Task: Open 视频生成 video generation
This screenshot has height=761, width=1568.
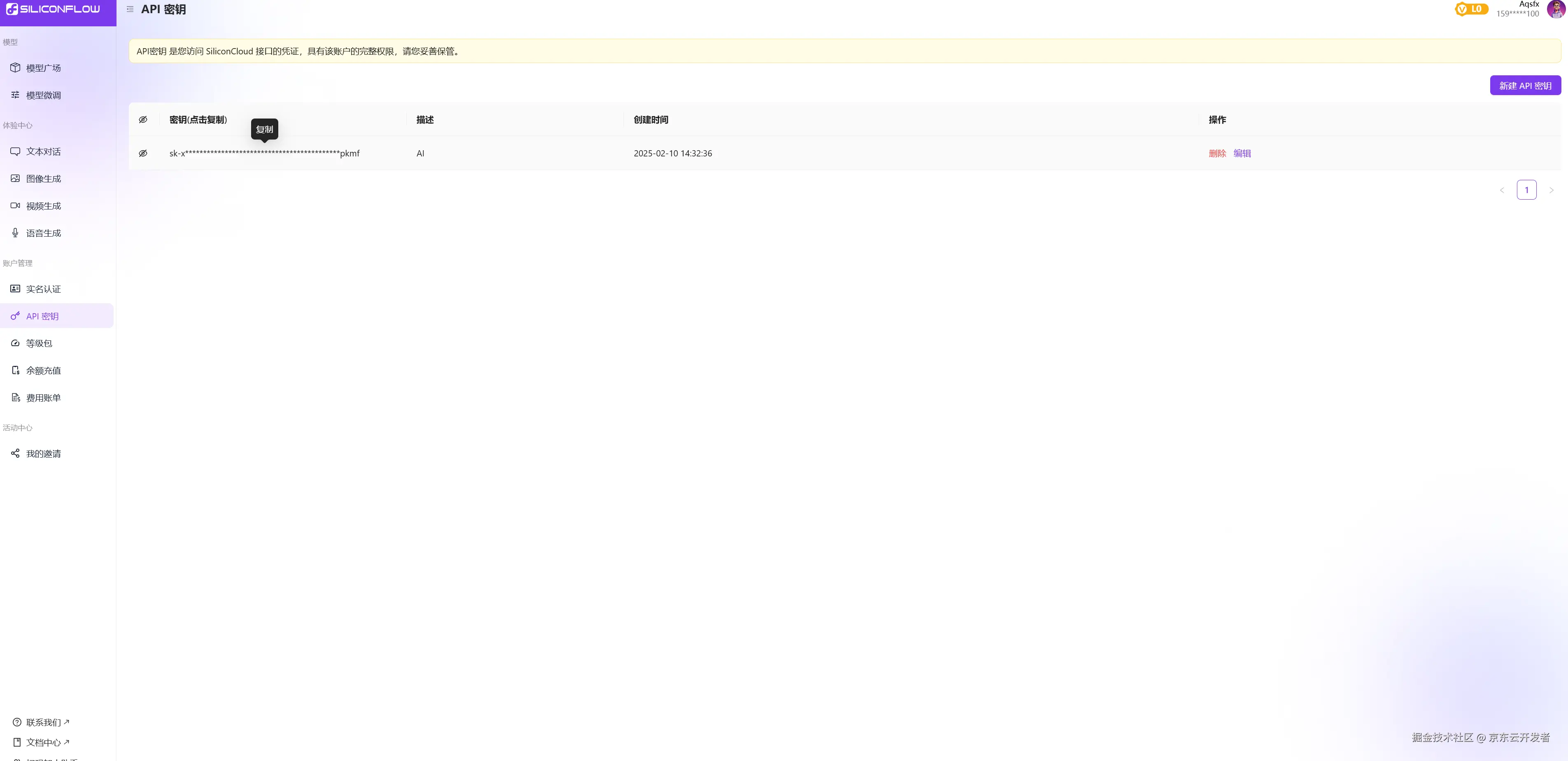Action: point(43,206)
